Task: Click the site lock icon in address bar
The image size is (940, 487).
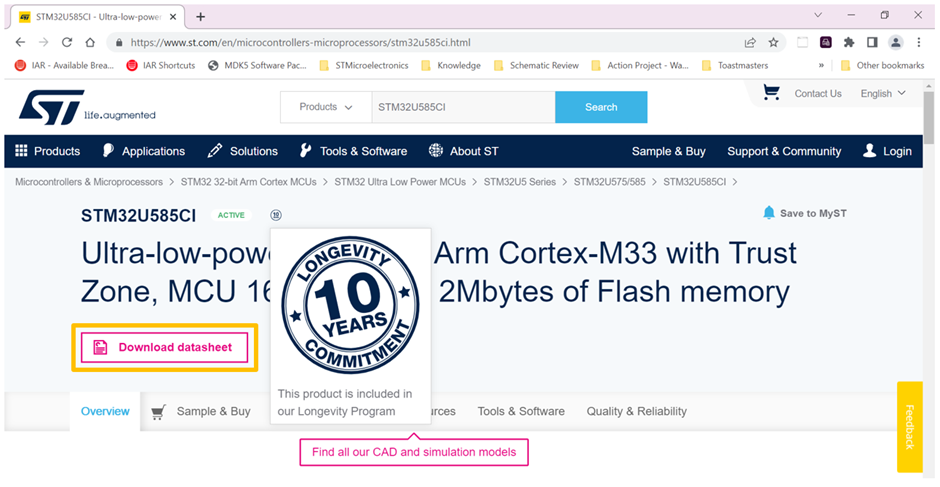Action: 119,43
